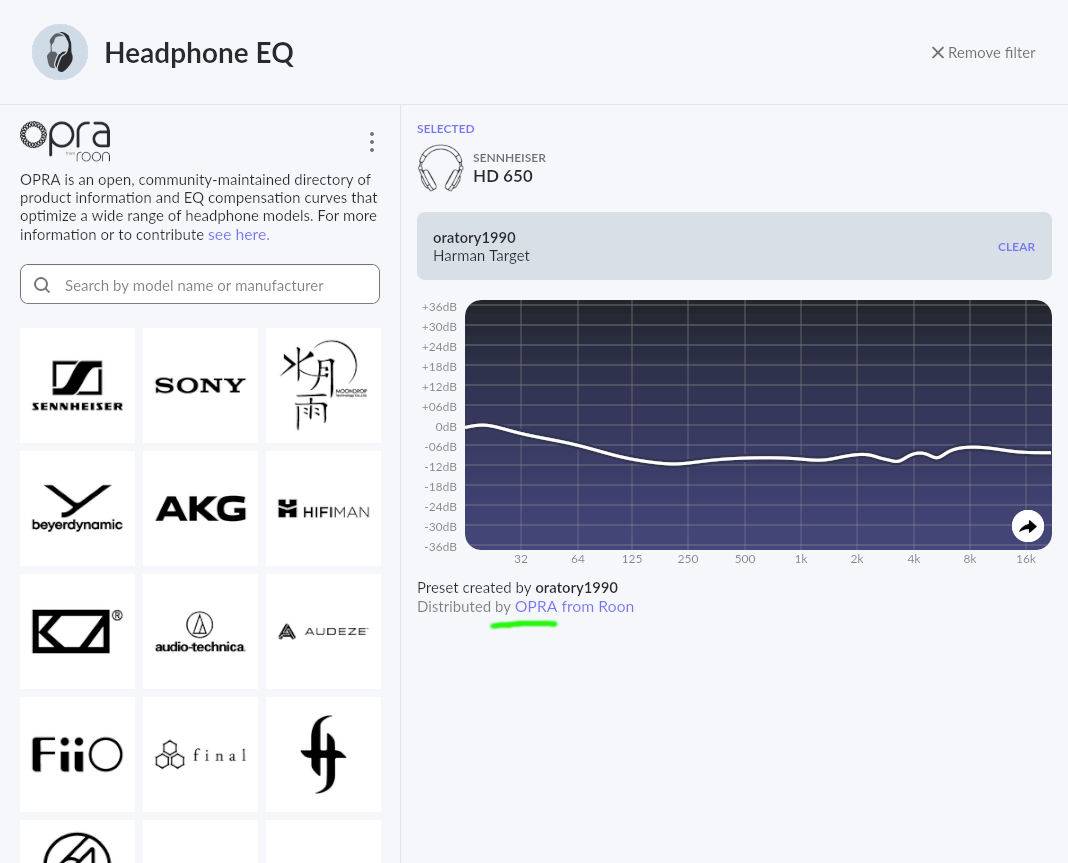
Task: Open the OPRA three-dot options menu
Action: pos(371,142)
